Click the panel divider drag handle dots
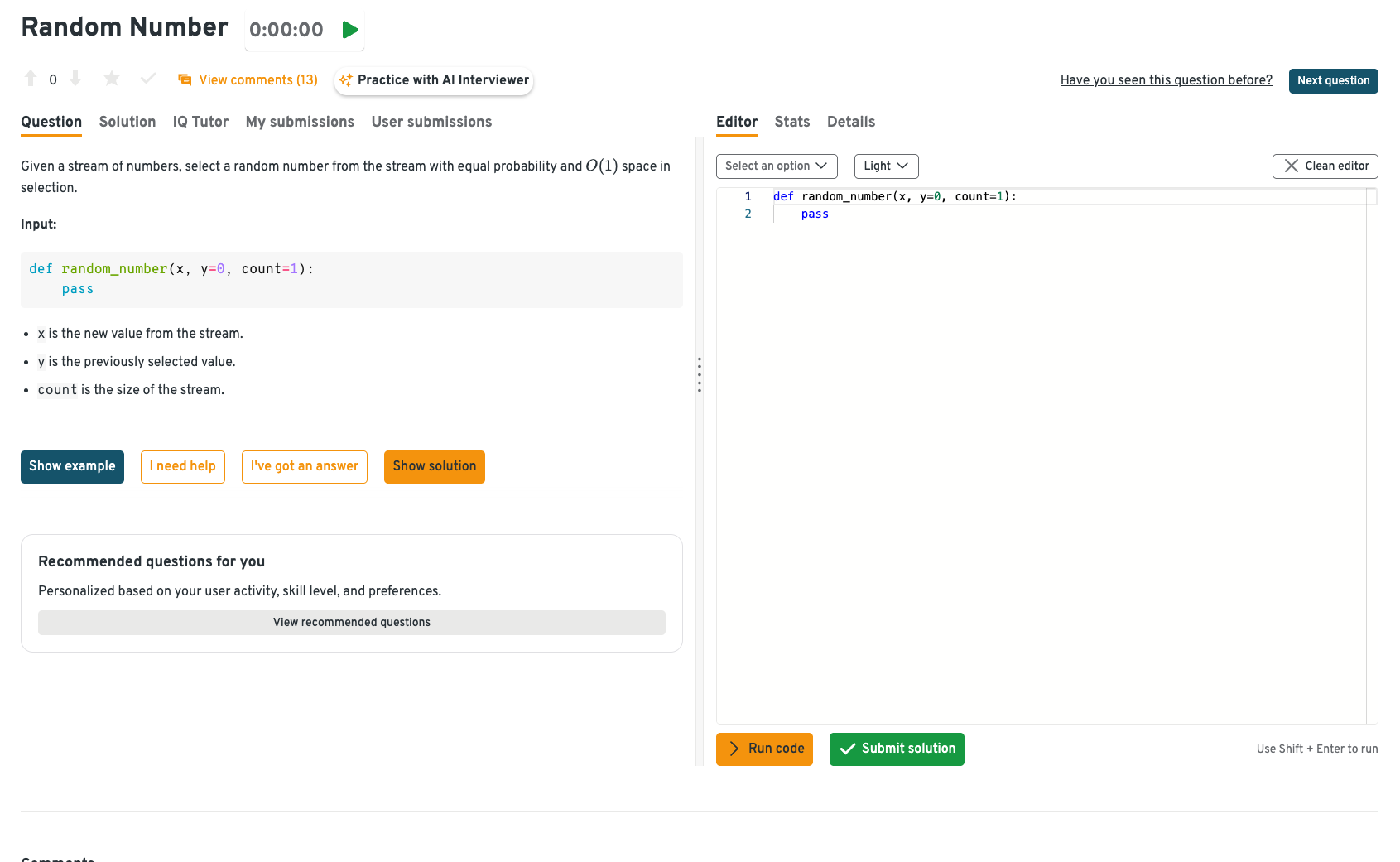 700,374
